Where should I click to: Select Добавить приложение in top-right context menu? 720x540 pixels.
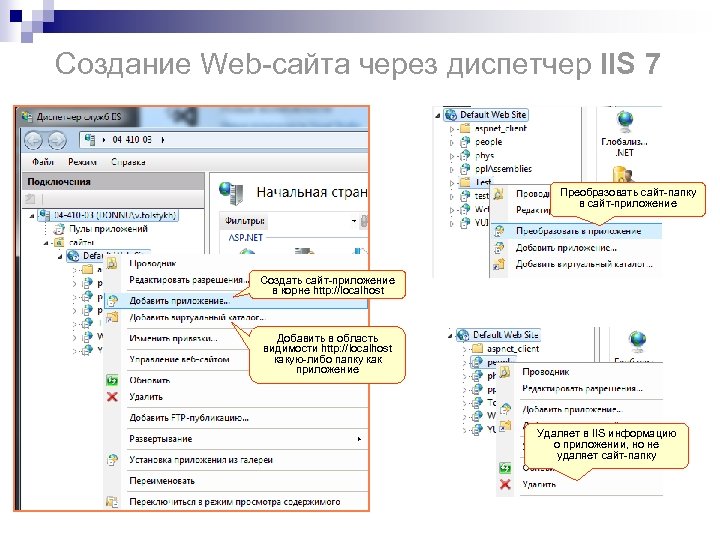click(x=566, y=248)
